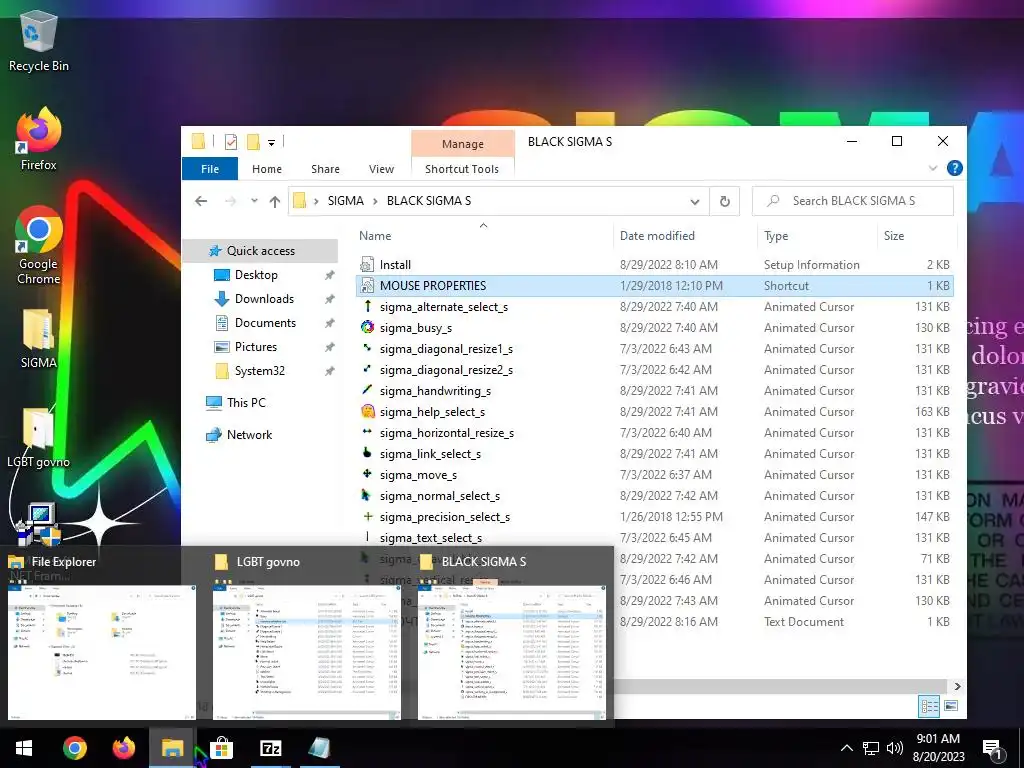The width and height of the screenshot is (1024, 768).
Task: Open the address bar history dropdown
Action: coord(695,201)
